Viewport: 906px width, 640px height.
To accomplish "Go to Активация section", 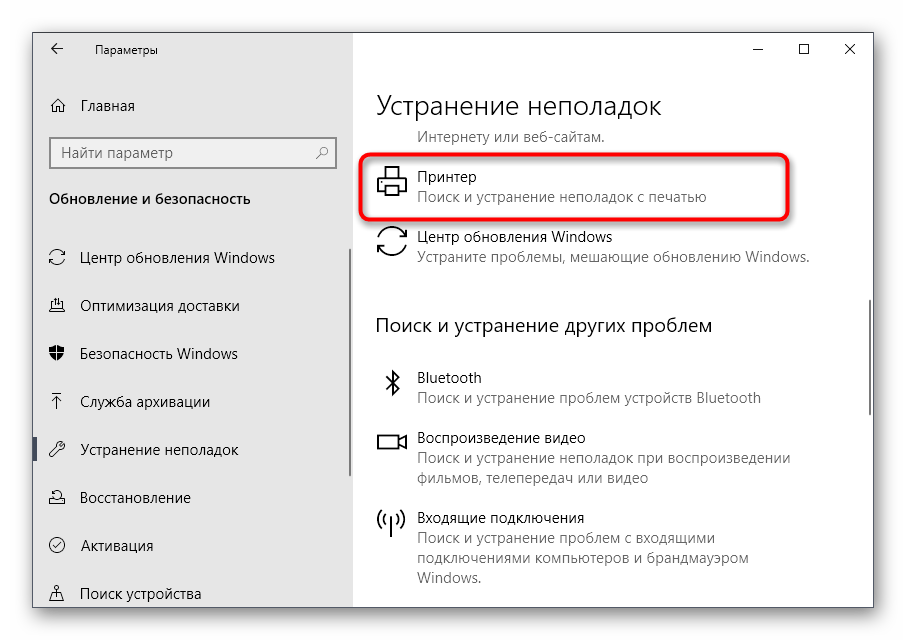I will 117,546.
